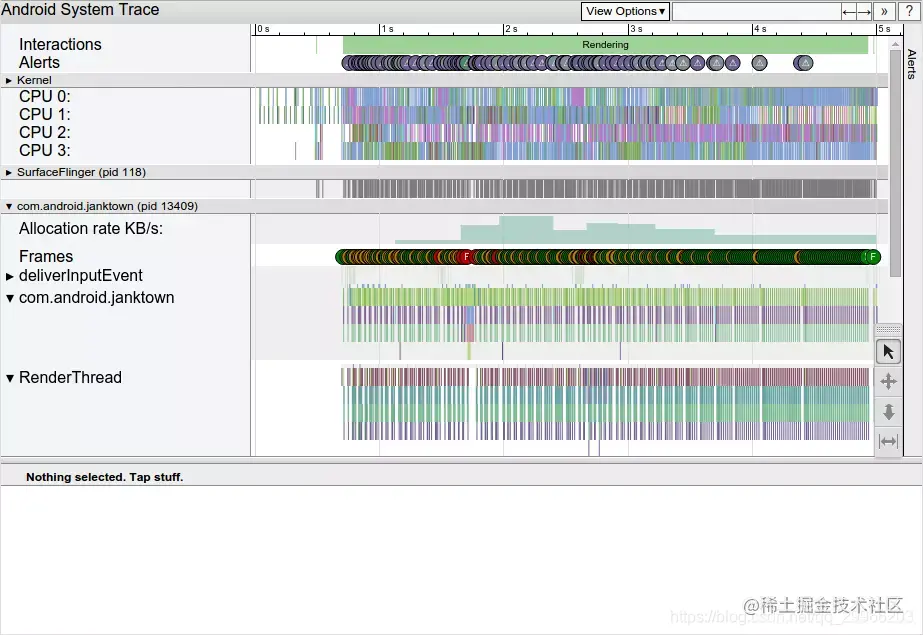This screenshot has width=923, height=635.
Task: Click the CPU 3: label
Action: [45, 151]
